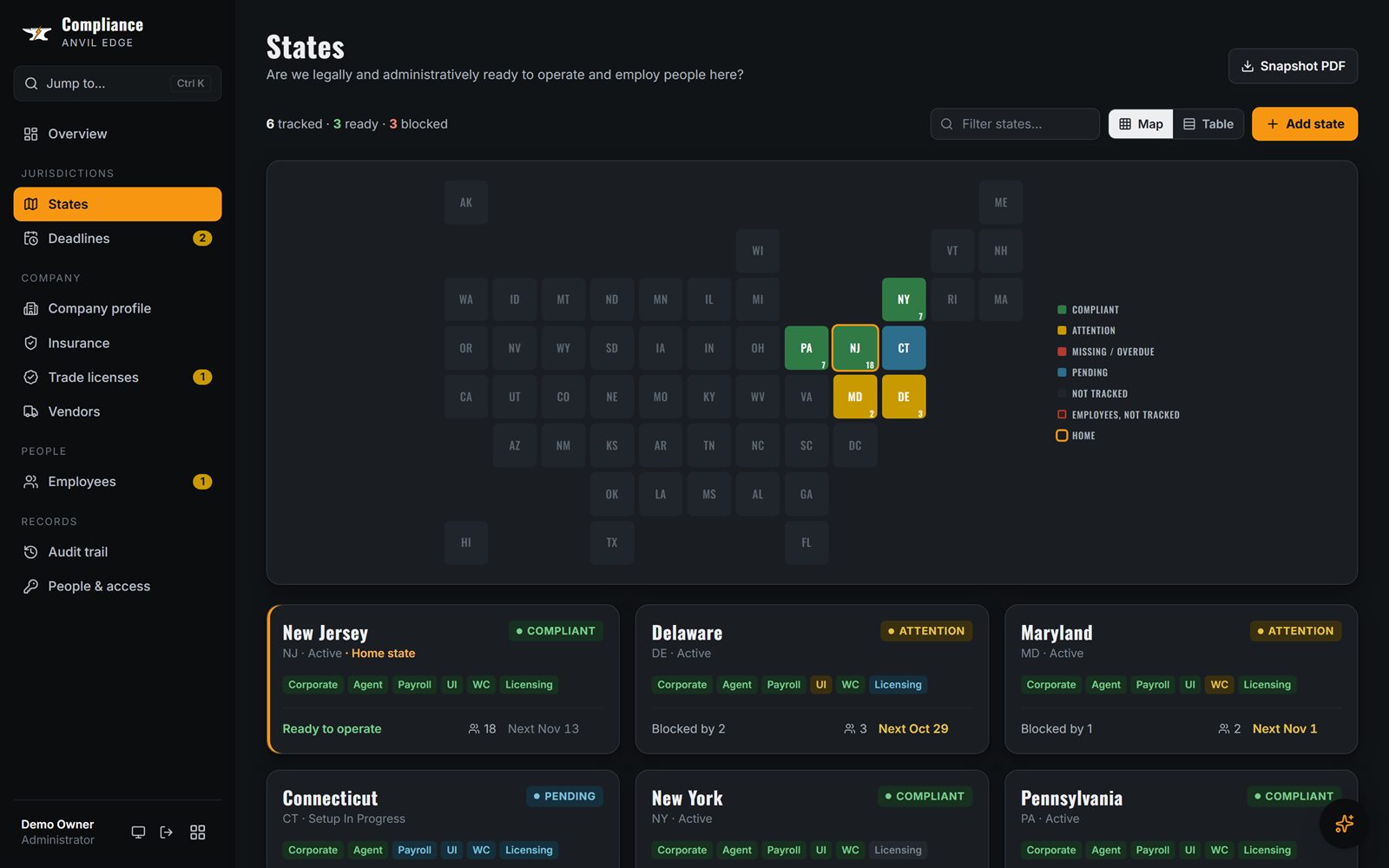Click "Ready to operate" on New Jersey card

click(x=332, y=729)
